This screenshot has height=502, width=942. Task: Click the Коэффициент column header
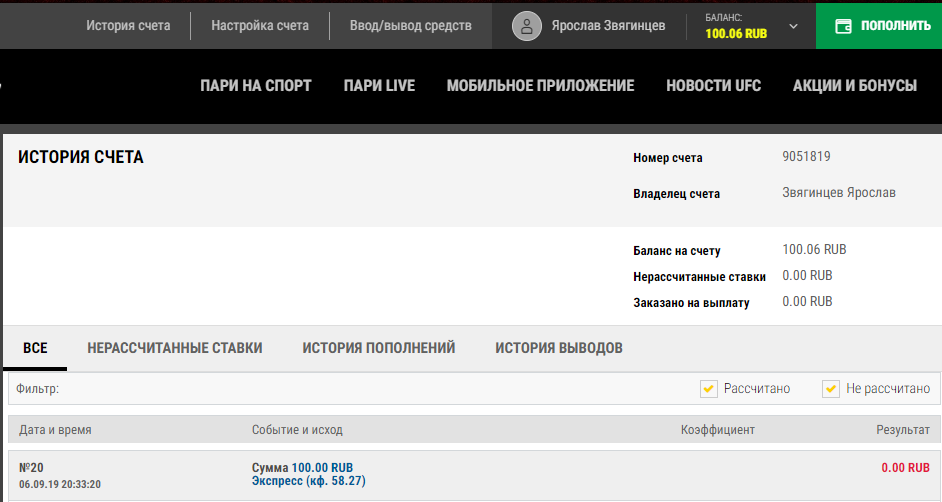pyautogui.click(x=717, y=430)
